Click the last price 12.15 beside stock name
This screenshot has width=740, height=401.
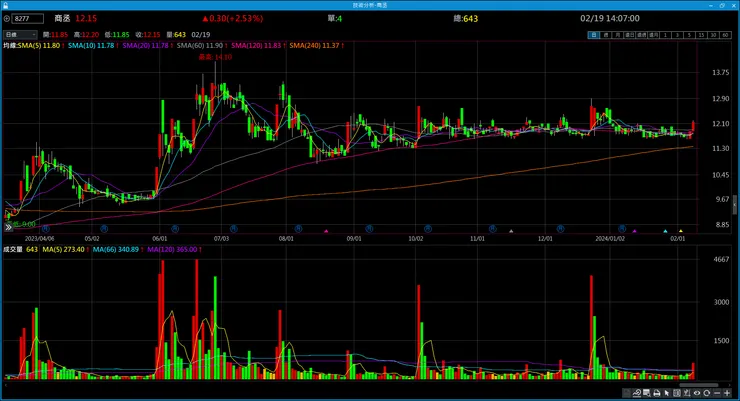pyautogui.click(x=86, y=18)
